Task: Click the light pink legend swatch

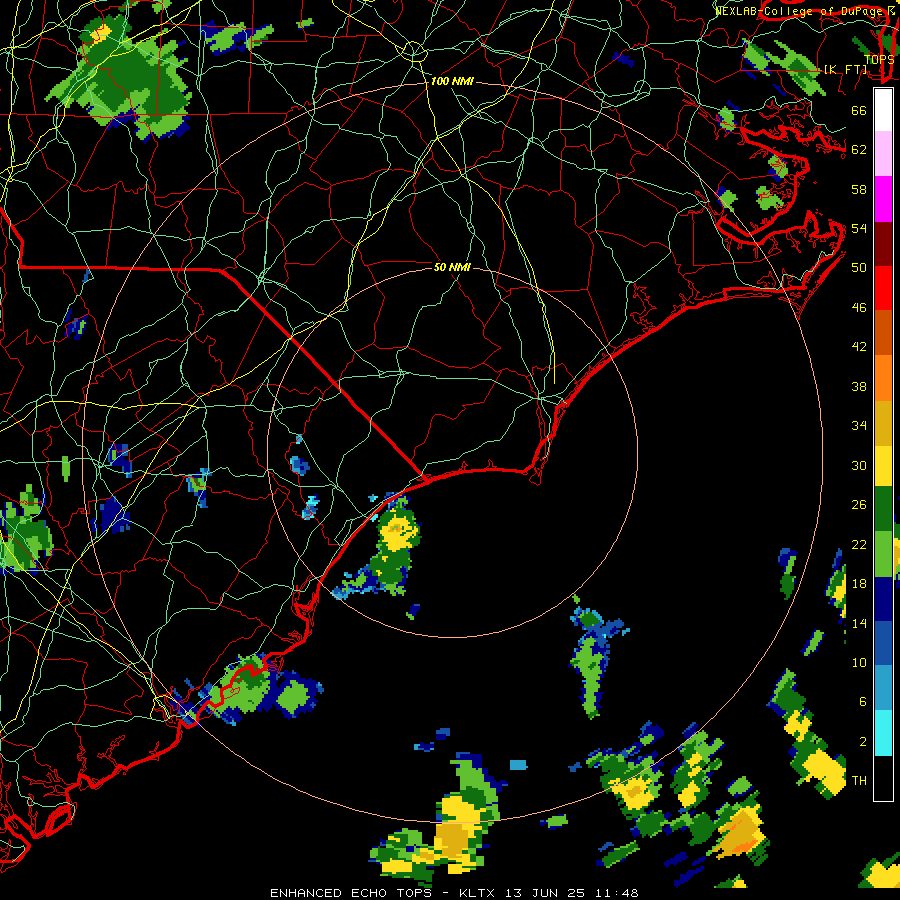Action: [x=883, y=154]
